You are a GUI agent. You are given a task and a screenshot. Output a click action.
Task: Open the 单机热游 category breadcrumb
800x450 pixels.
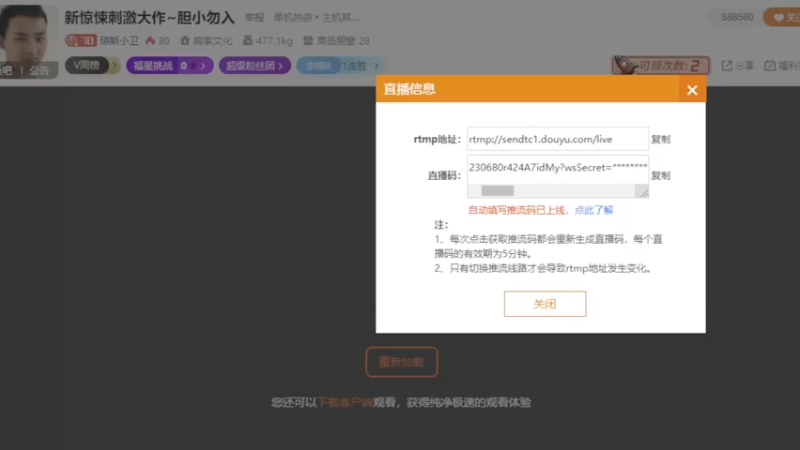point(293,17)
